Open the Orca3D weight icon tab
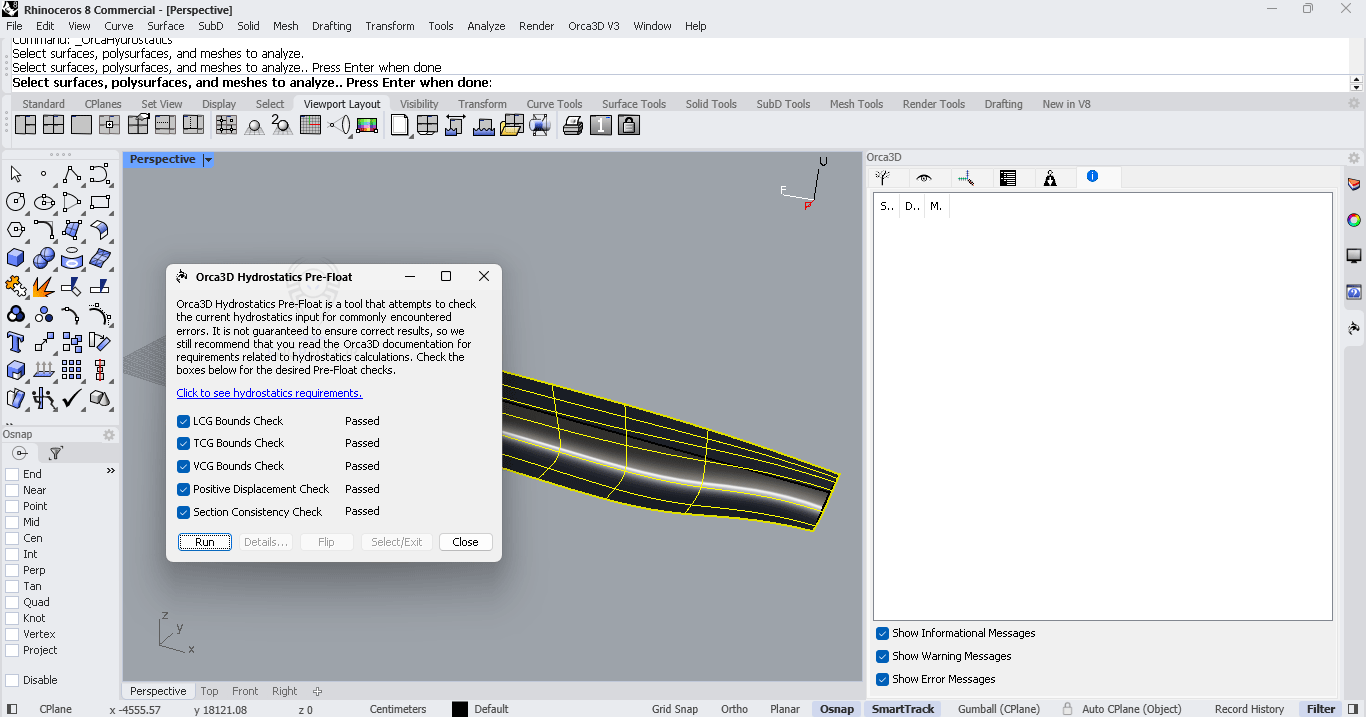The width and height of the screenshot is (1366, 717). coord(1050,178)
